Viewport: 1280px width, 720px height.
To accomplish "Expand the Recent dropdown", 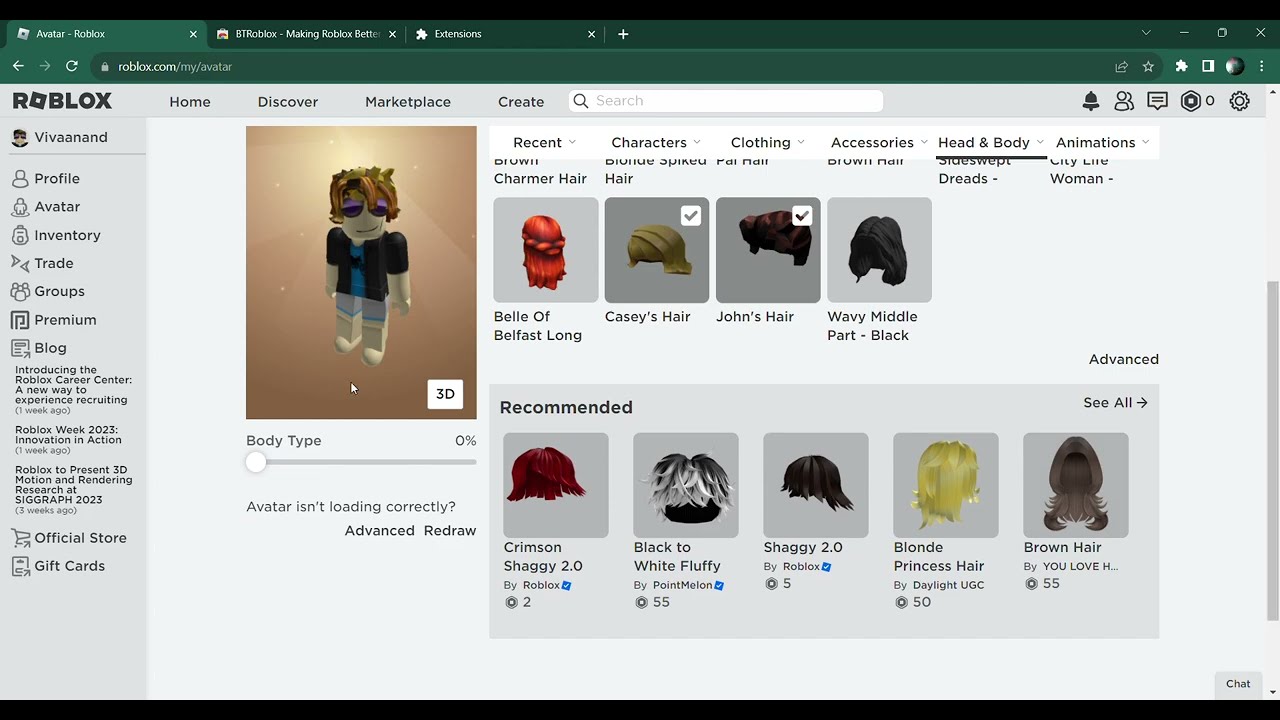I will click(544, 142).
